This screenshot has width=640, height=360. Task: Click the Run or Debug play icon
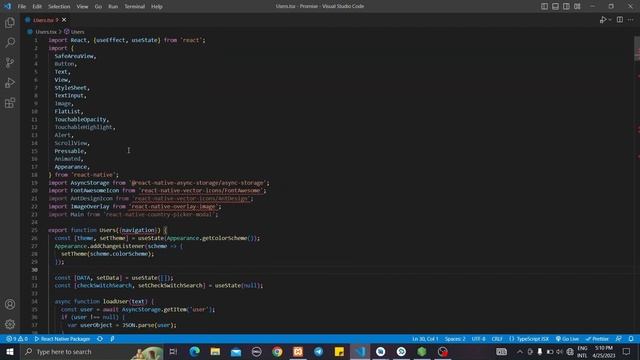[603, 20]
